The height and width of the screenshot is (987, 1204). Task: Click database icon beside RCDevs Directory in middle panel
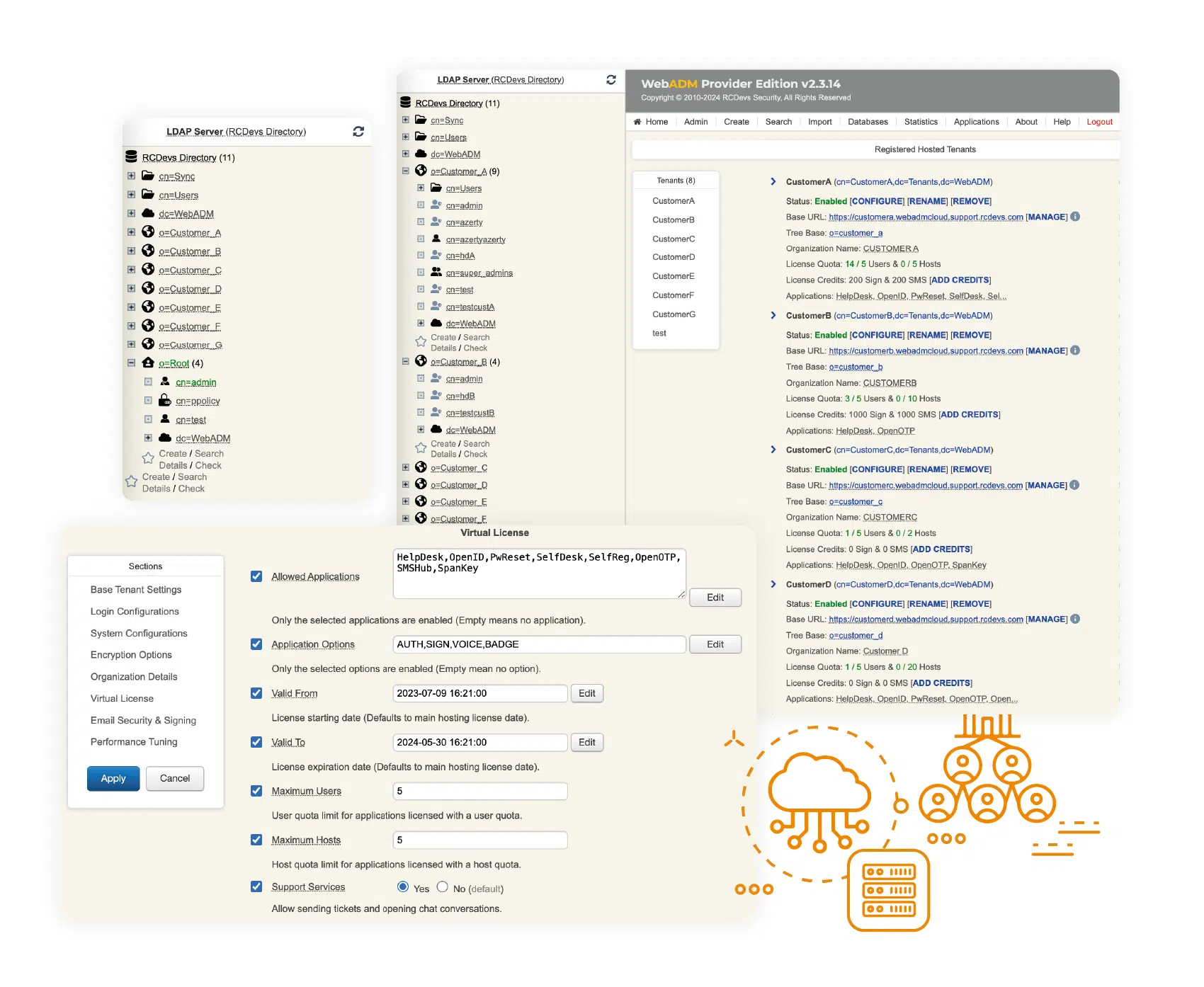tap(406, 103)
